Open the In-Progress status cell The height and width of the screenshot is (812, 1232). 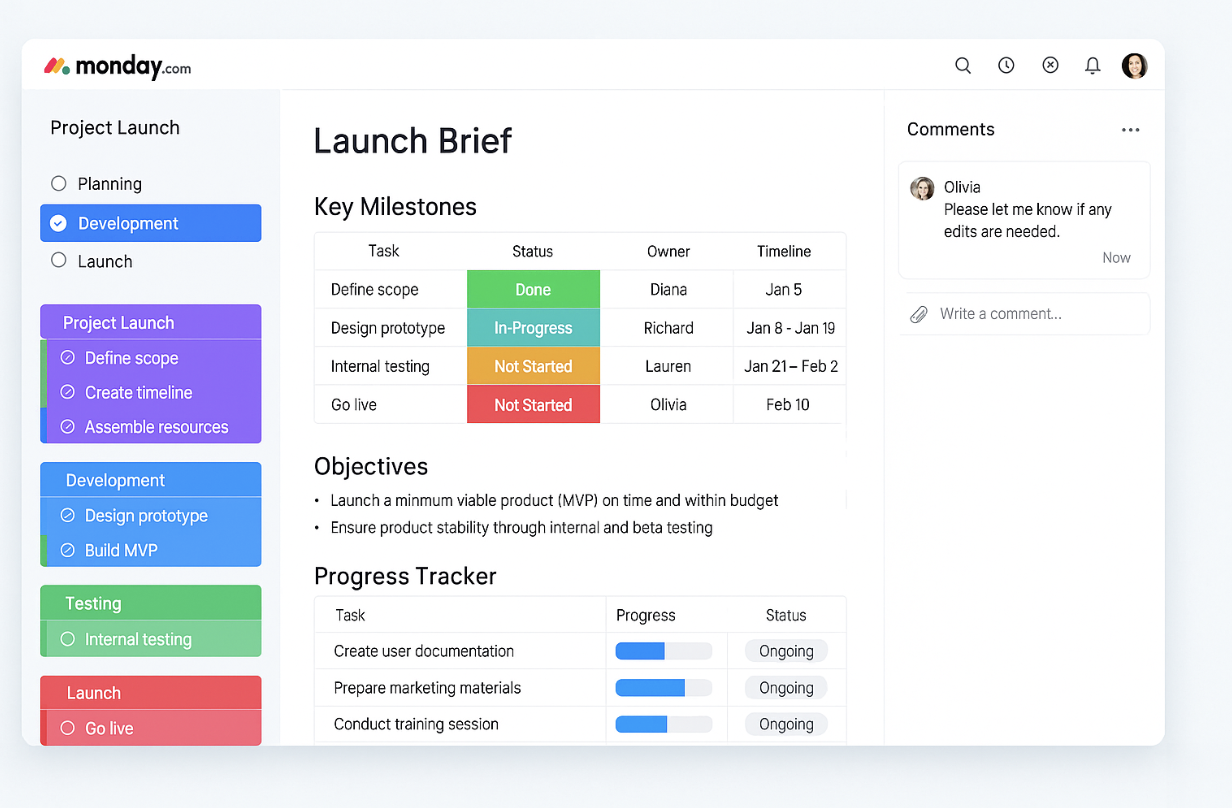533,328
